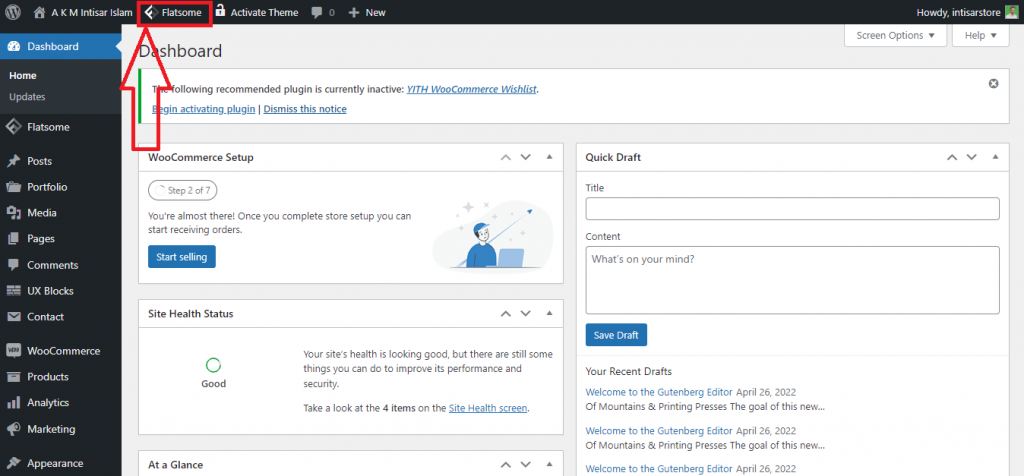Open the WordPress logo menu
1024x476 pixels.
pyautogui.click(x=13, y=12)
